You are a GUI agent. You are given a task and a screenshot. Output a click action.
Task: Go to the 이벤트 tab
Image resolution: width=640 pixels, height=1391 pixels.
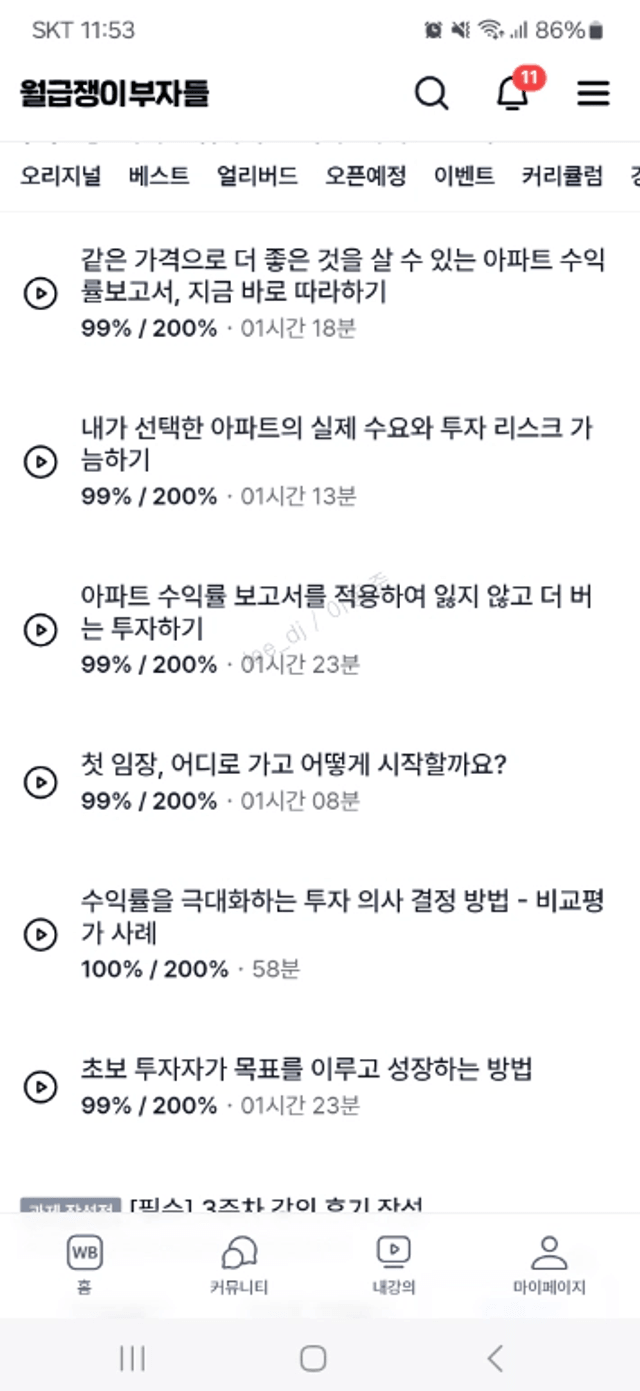click(x=464, y=177)
